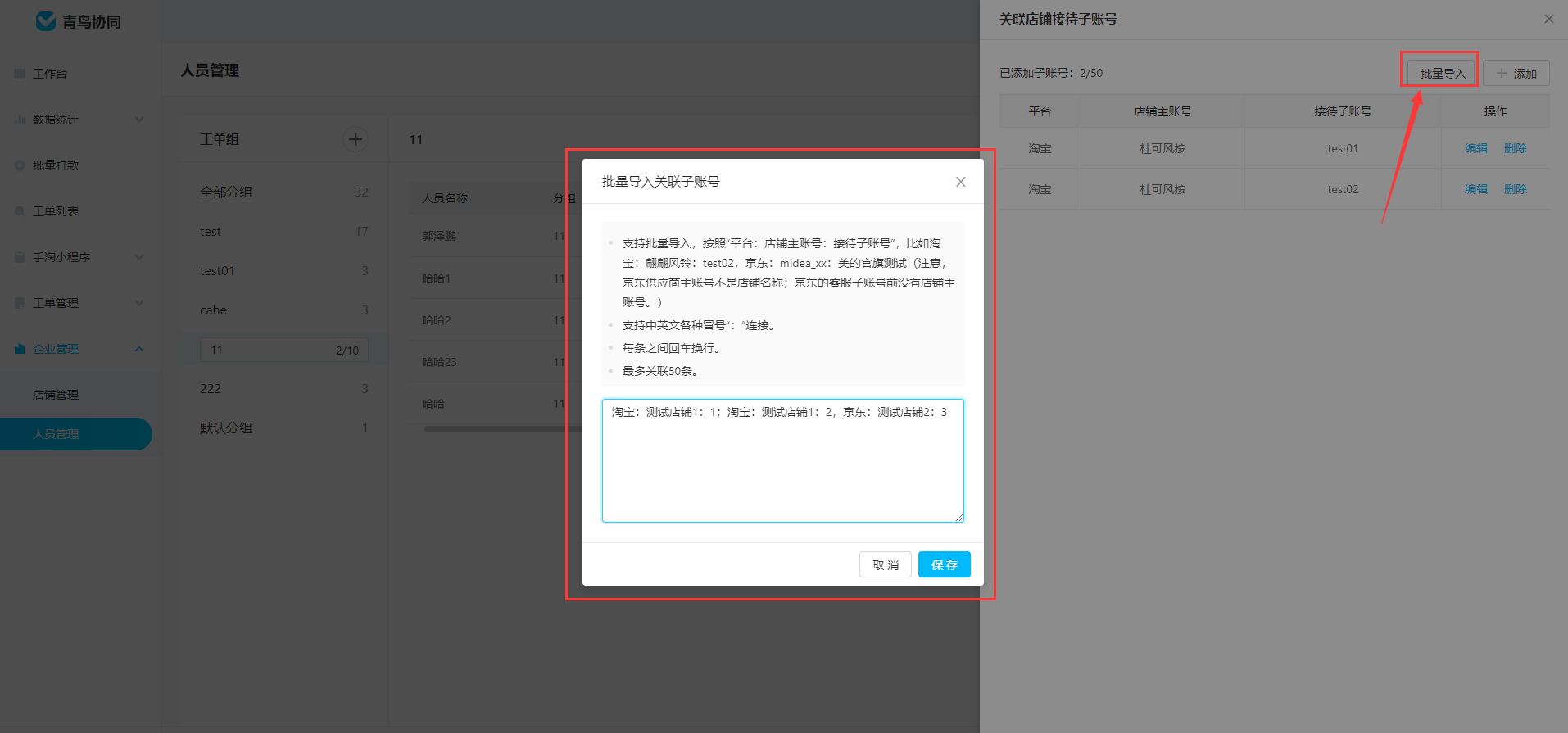
Task: Click the 操作 column header
Action: pos(1495,111)
